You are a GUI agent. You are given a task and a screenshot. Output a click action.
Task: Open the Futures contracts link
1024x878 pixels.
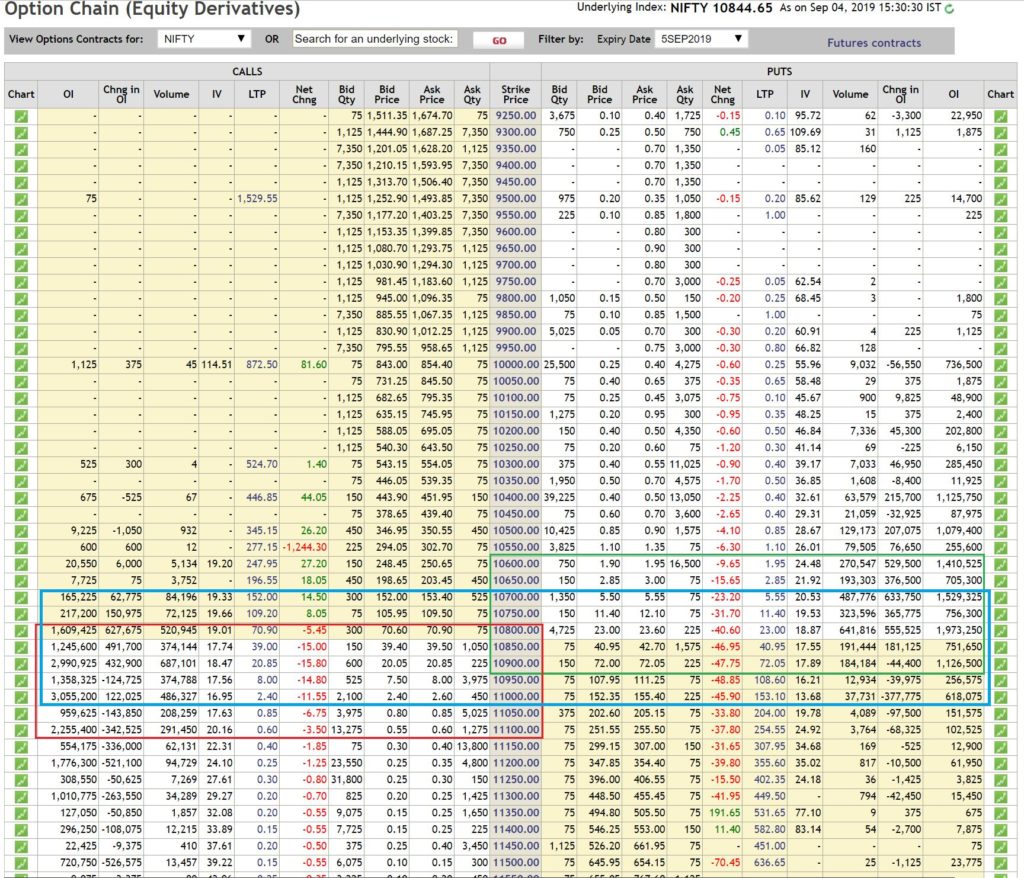click(874, 43)
